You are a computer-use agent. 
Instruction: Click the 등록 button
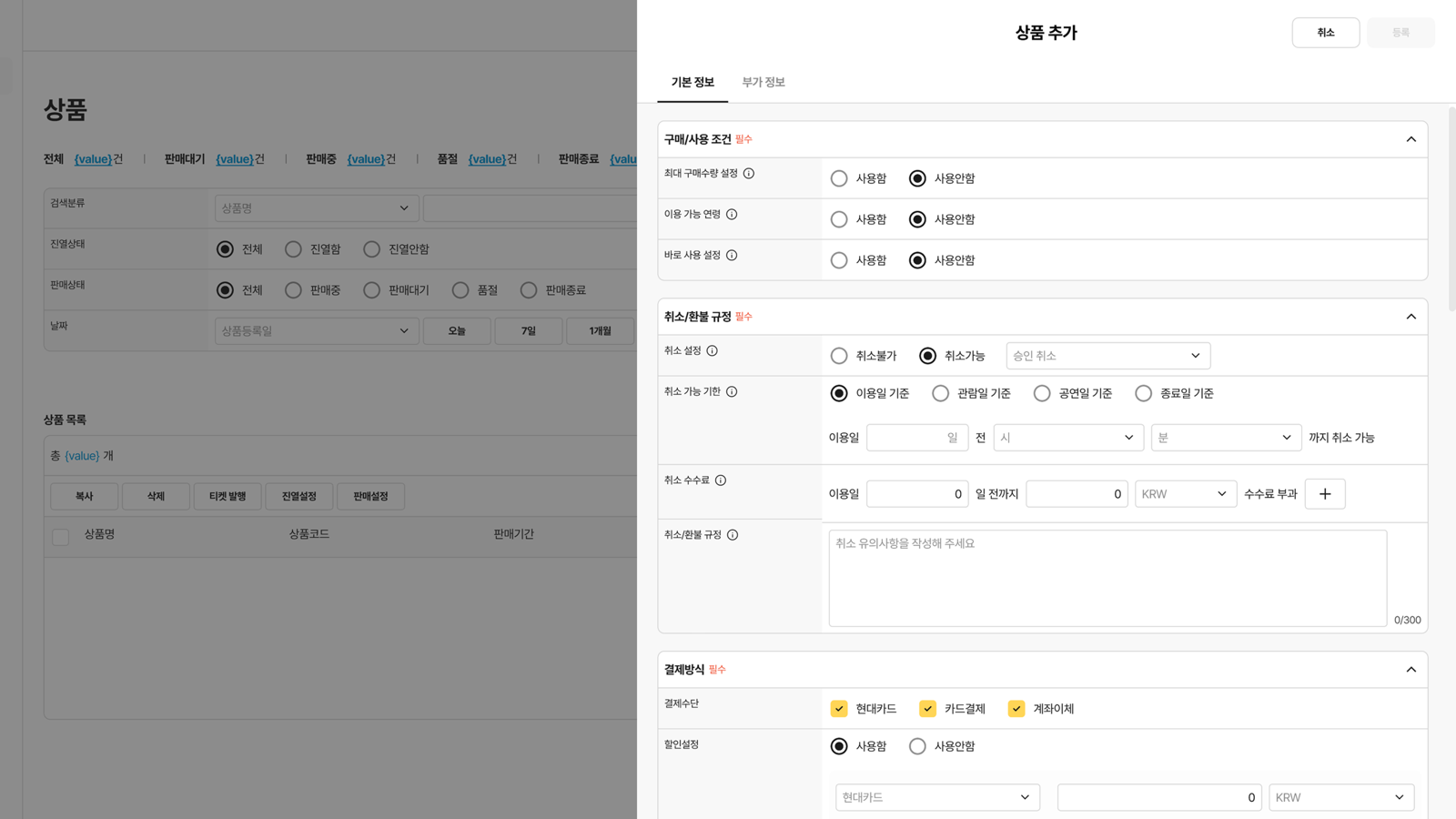pos(1400,33)
